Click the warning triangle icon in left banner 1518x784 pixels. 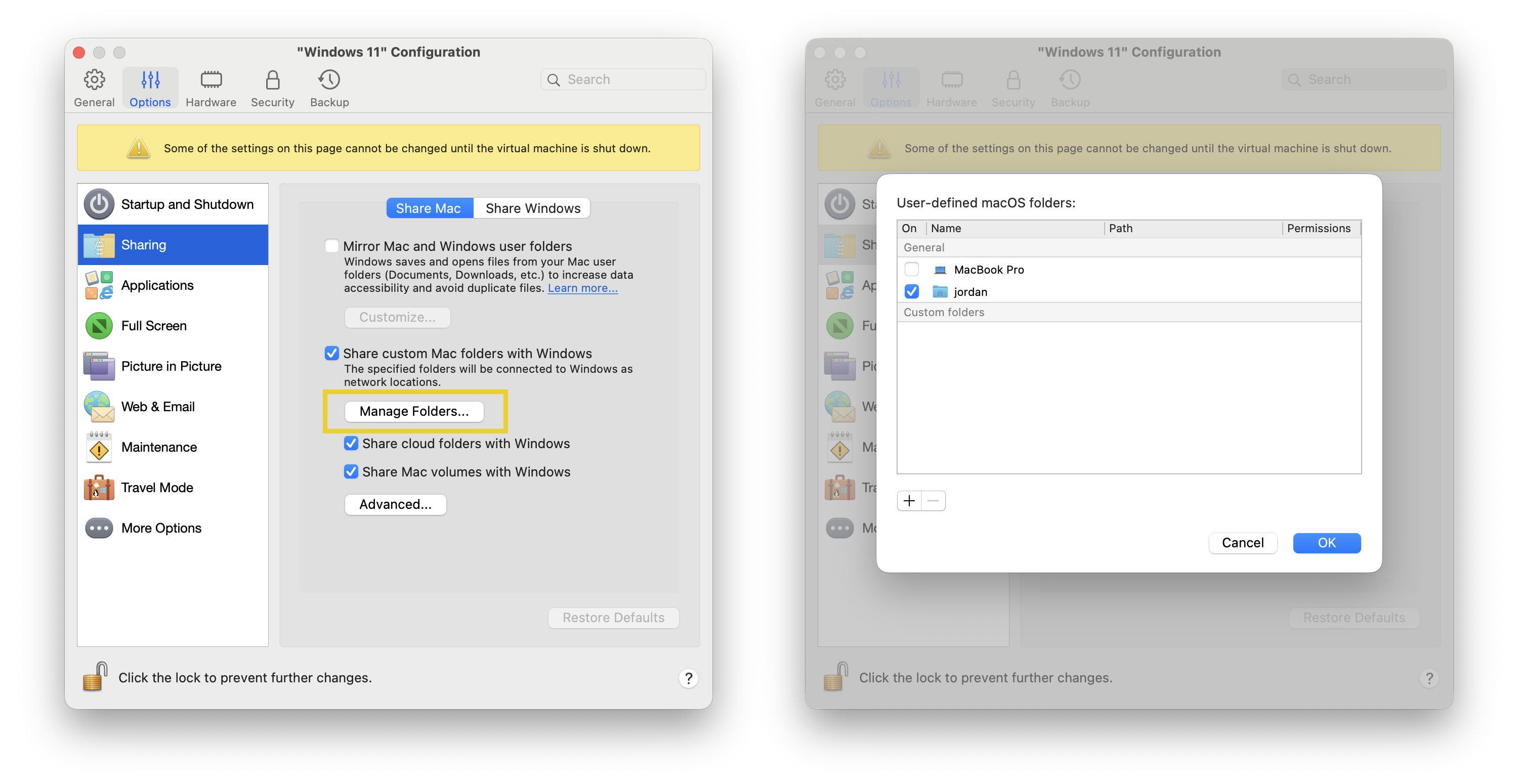pos(139,147)
